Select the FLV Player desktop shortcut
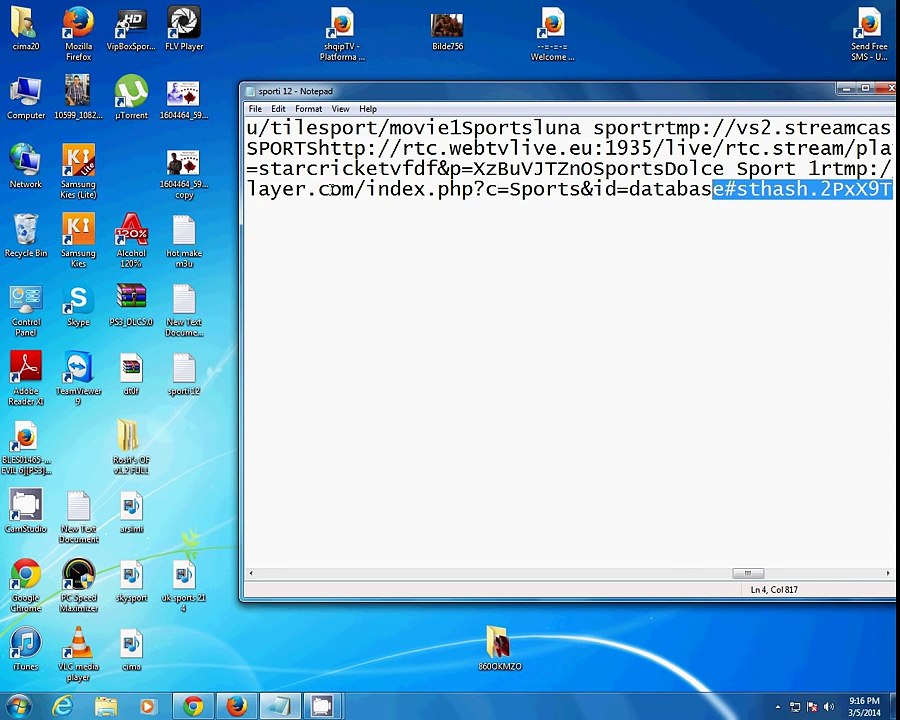The width and height of the screenshot is (900, 720). pyautogui.click(x=184, y=27)
